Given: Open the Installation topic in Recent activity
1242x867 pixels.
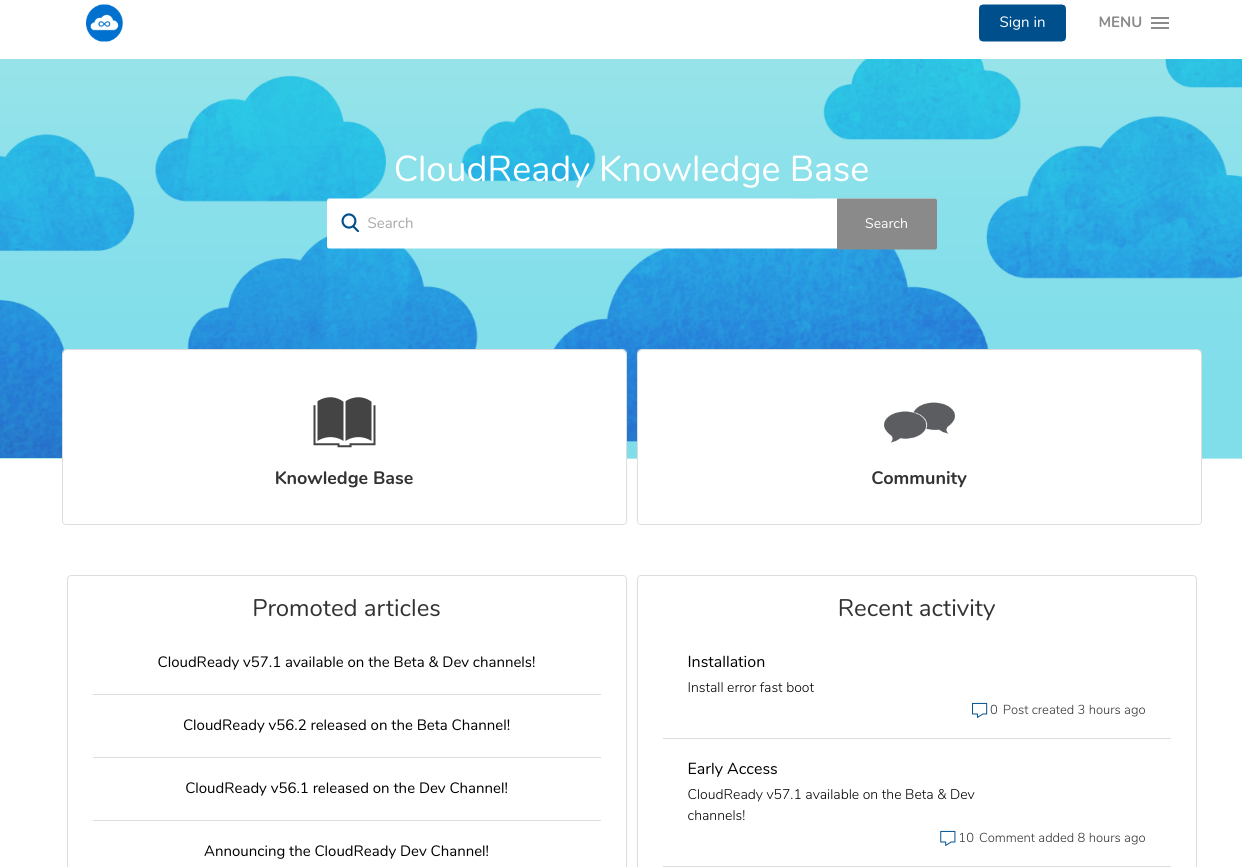Looking at the screenshot, I should point(726,662).
